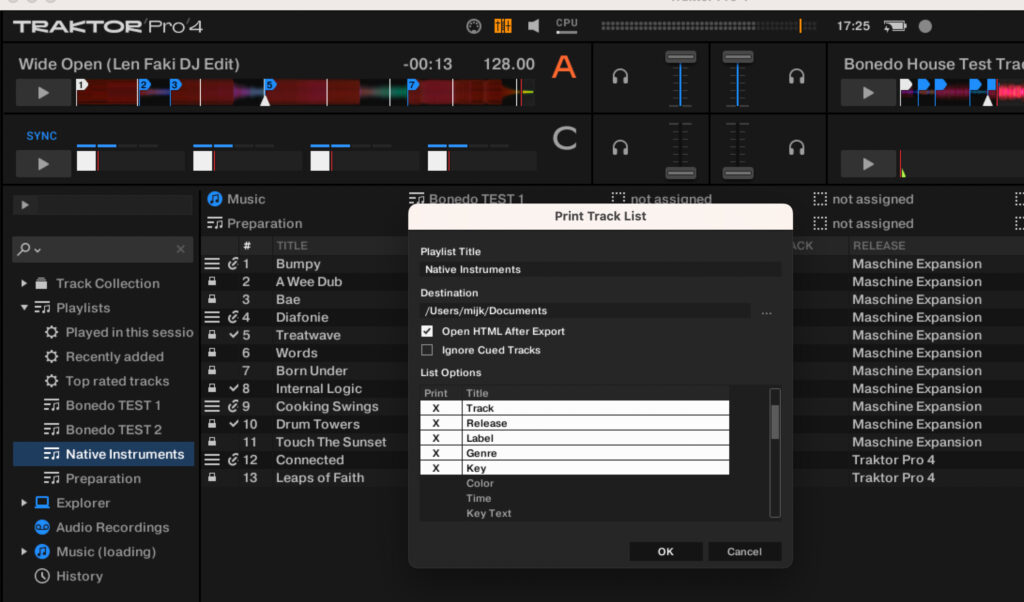Select the Preparation favorite in the favorites bar
The image size is (1024, 602).
255,223
